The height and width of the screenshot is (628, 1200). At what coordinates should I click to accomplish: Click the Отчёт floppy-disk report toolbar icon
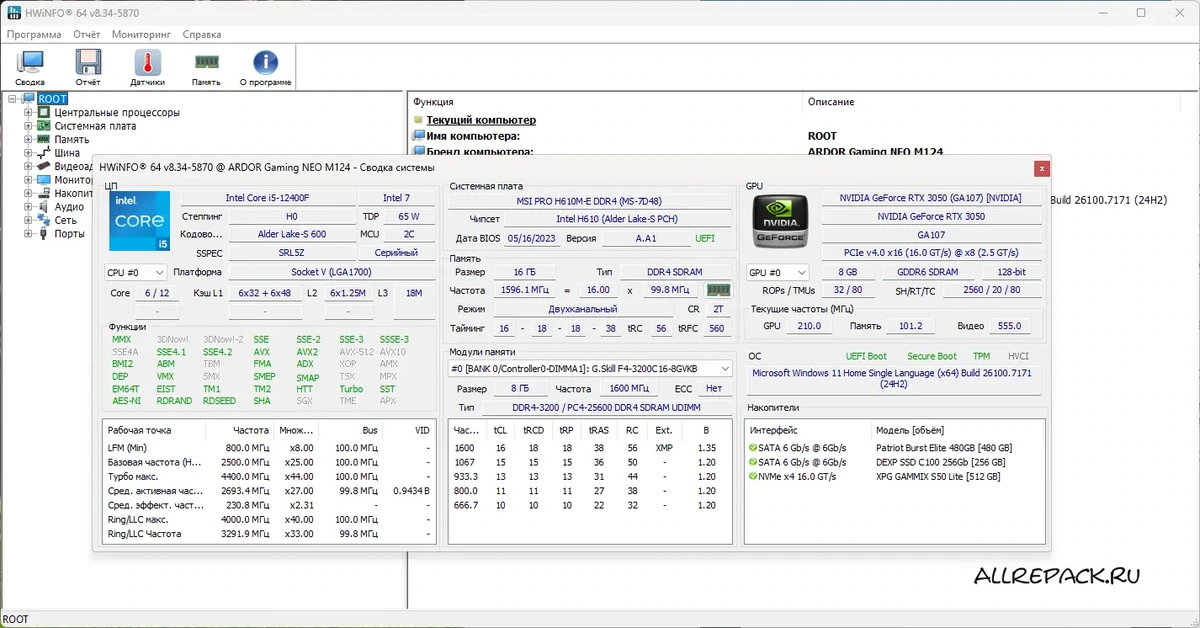coord(88,68)
